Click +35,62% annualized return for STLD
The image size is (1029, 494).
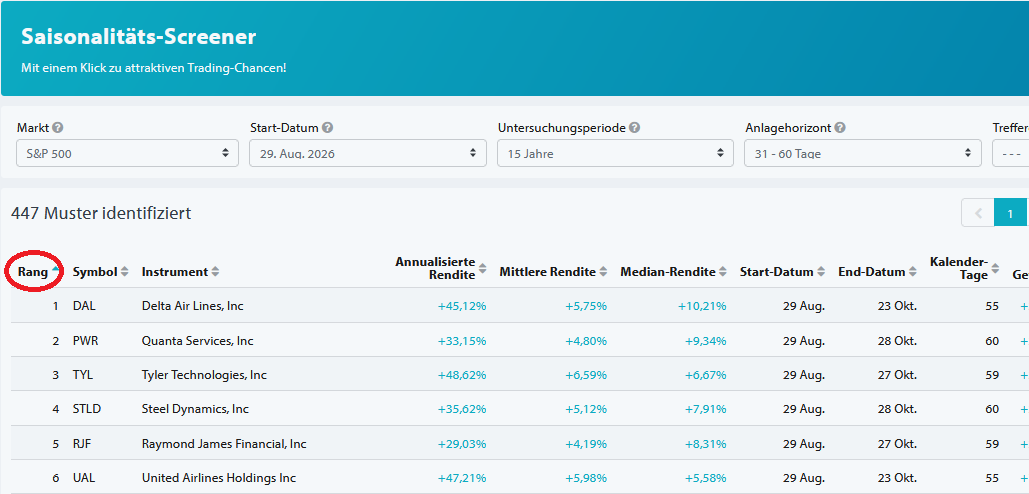462,409
